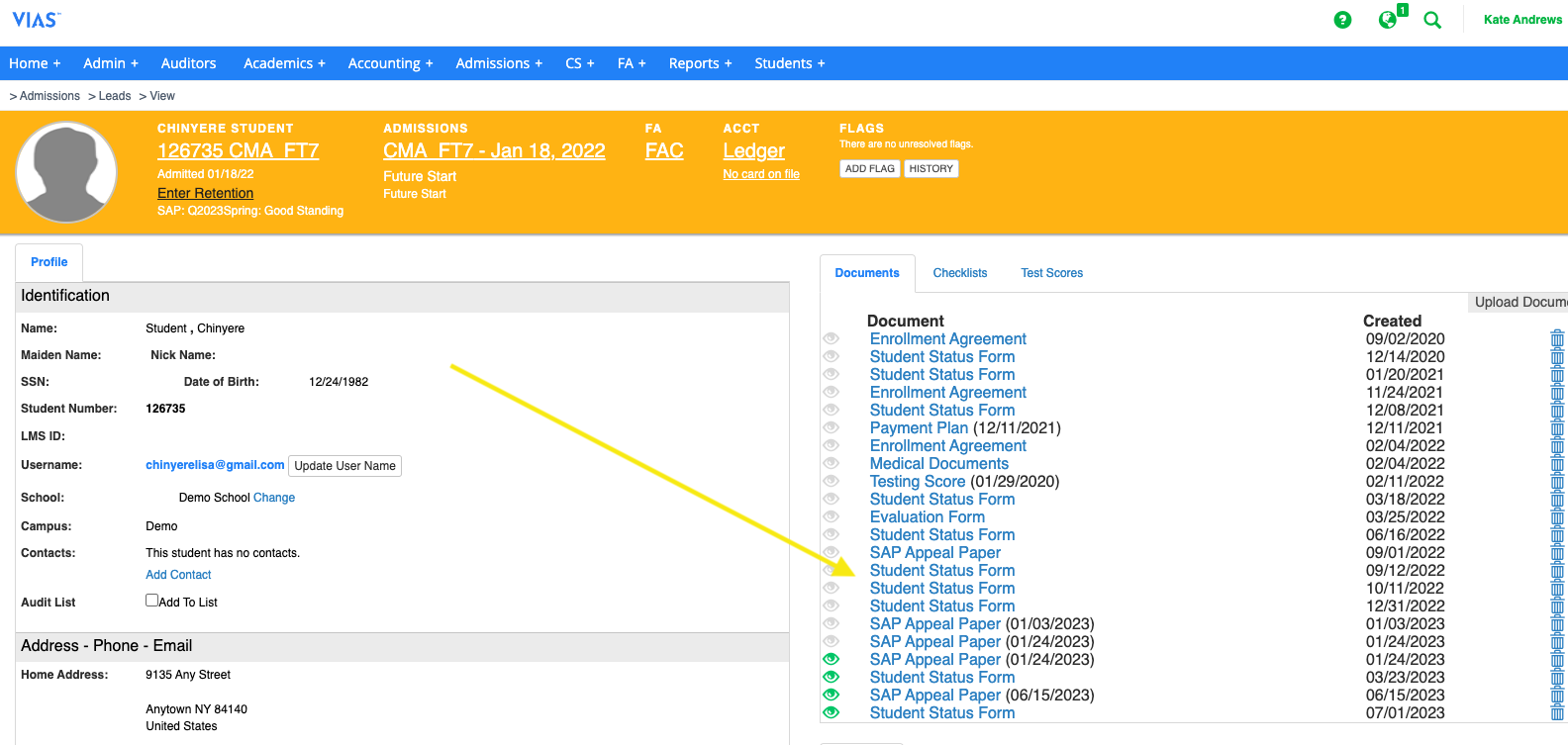Click the student profile avatar photo
Screen dimensions: 1568x745
[x=66, y=172]
